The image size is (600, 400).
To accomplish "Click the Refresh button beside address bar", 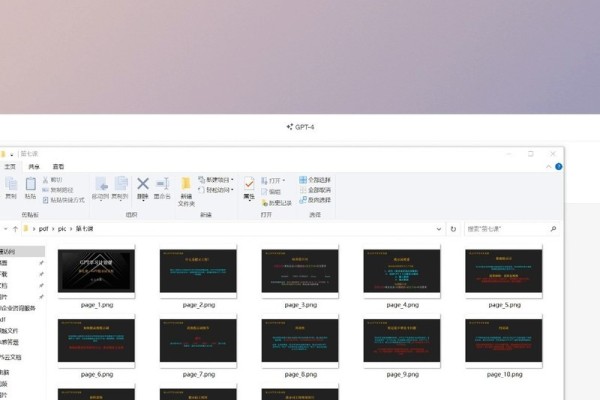I will pos(453,229).
